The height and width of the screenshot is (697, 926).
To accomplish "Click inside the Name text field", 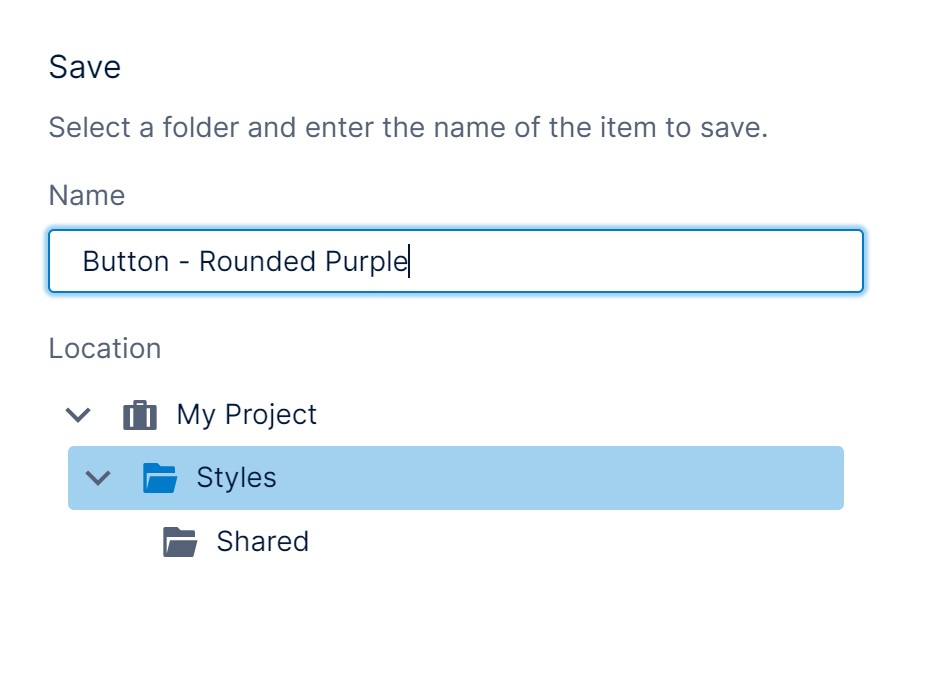I will tap(456, 261).
